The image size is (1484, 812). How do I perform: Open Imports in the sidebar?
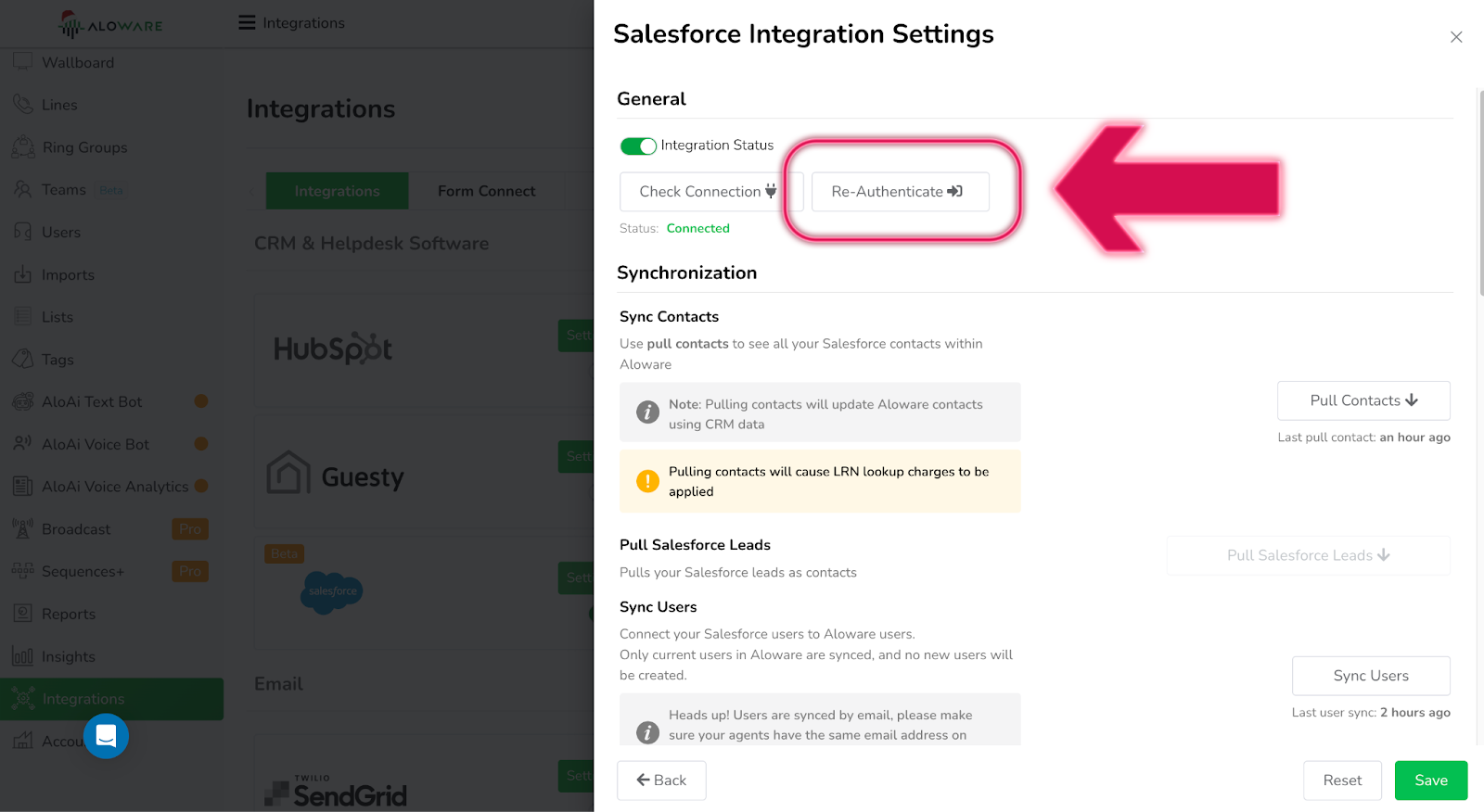click(x=68, y=275)
